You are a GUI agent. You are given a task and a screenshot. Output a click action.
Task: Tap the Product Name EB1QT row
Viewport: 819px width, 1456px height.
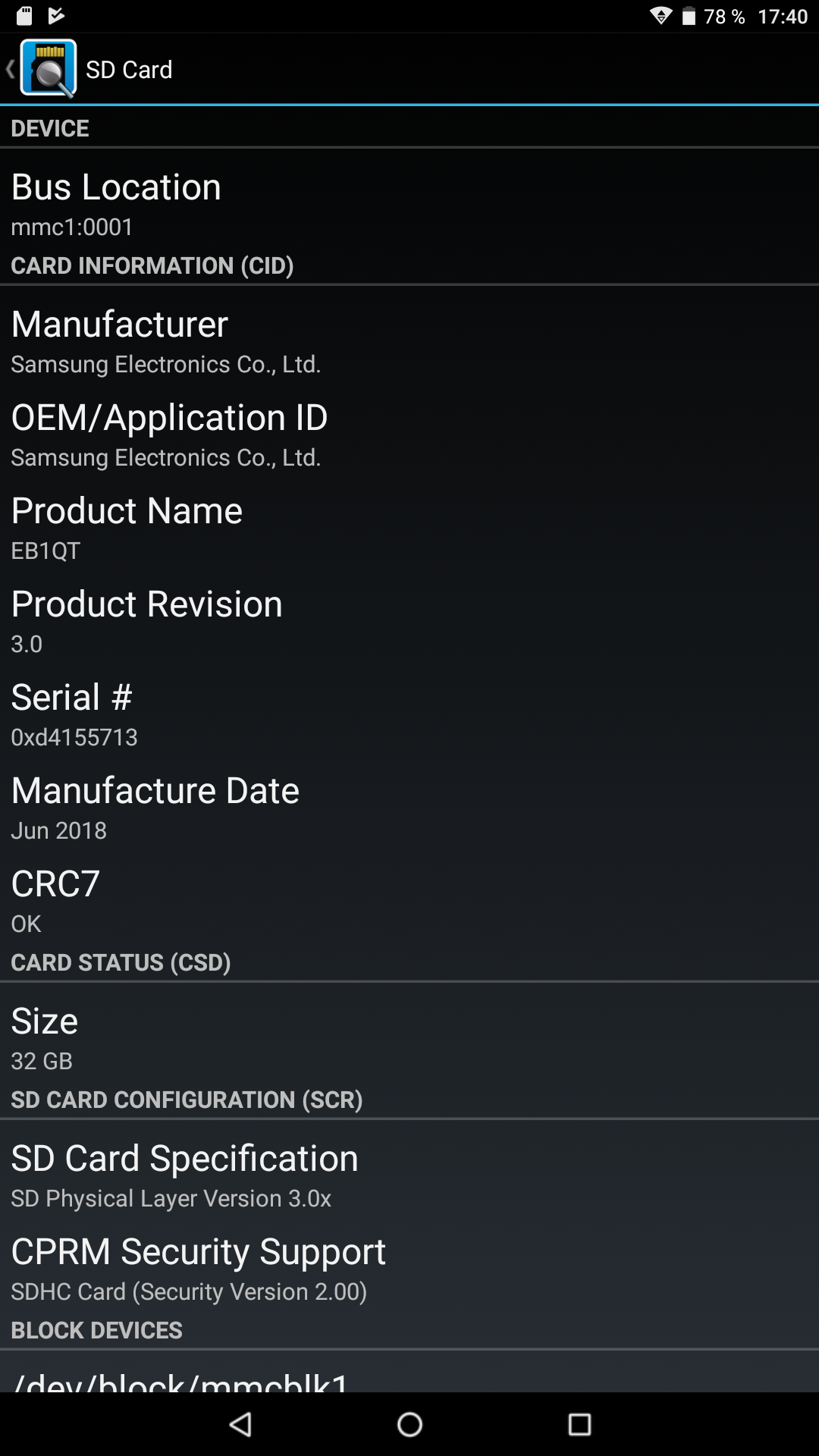[409, 527]
